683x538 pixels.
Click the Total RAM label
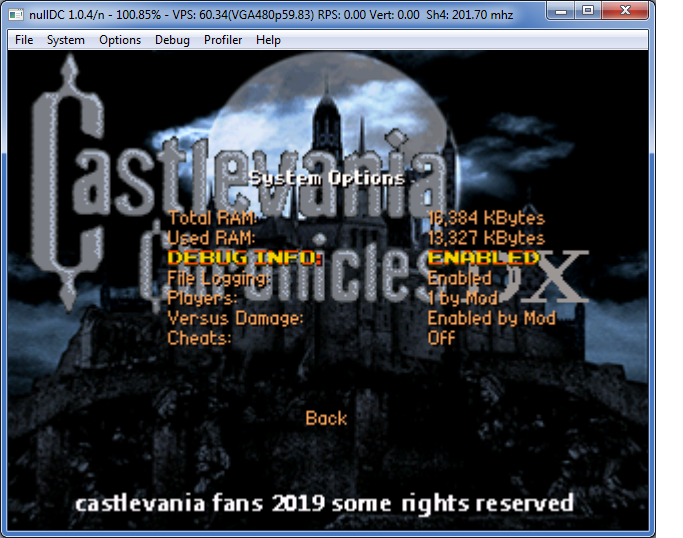tap(212, 218)
